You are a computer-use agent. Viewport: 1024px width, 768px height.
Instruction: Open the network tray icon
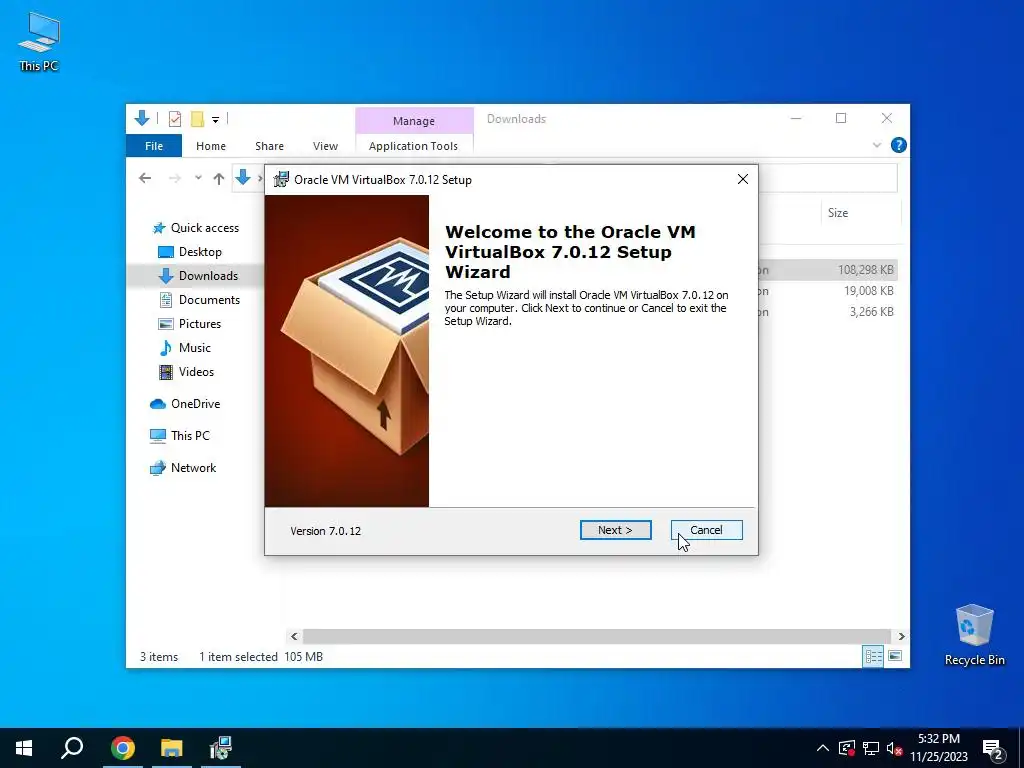click(x=871, y=748)
